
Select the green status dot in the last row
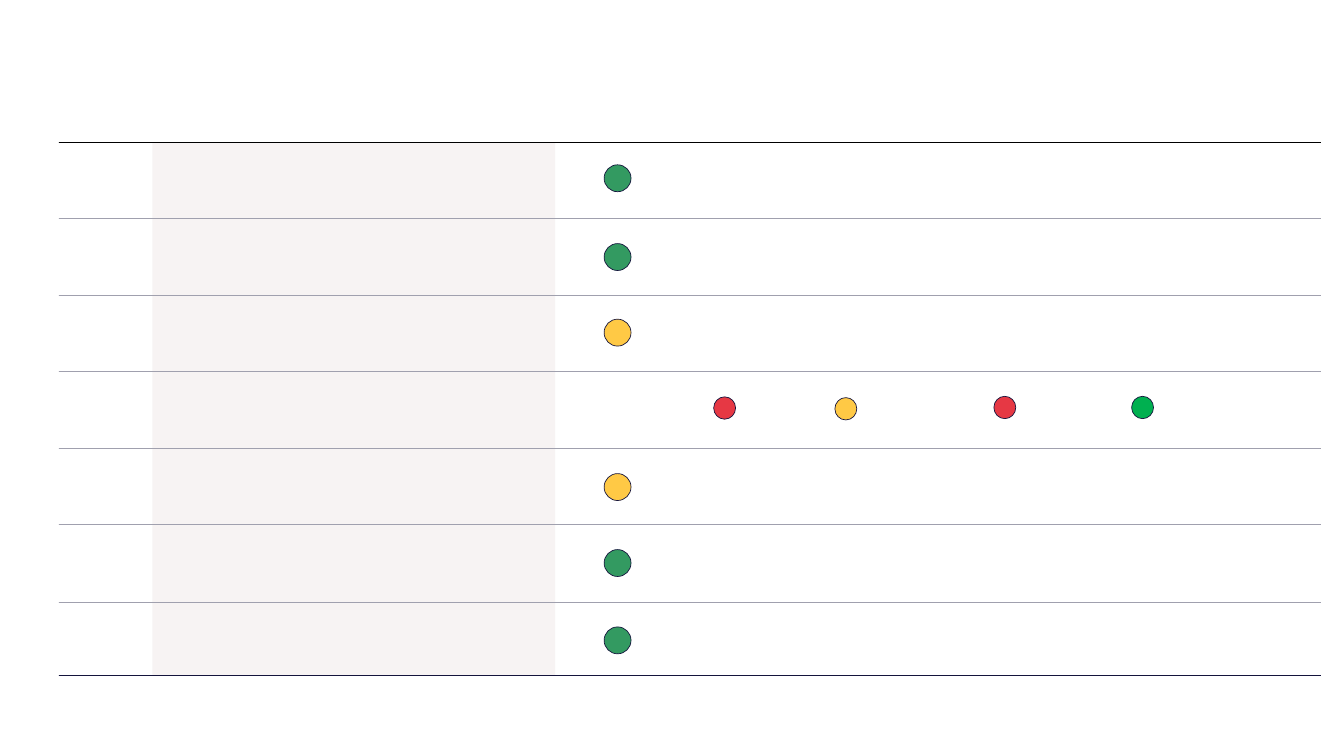(617, 641)
